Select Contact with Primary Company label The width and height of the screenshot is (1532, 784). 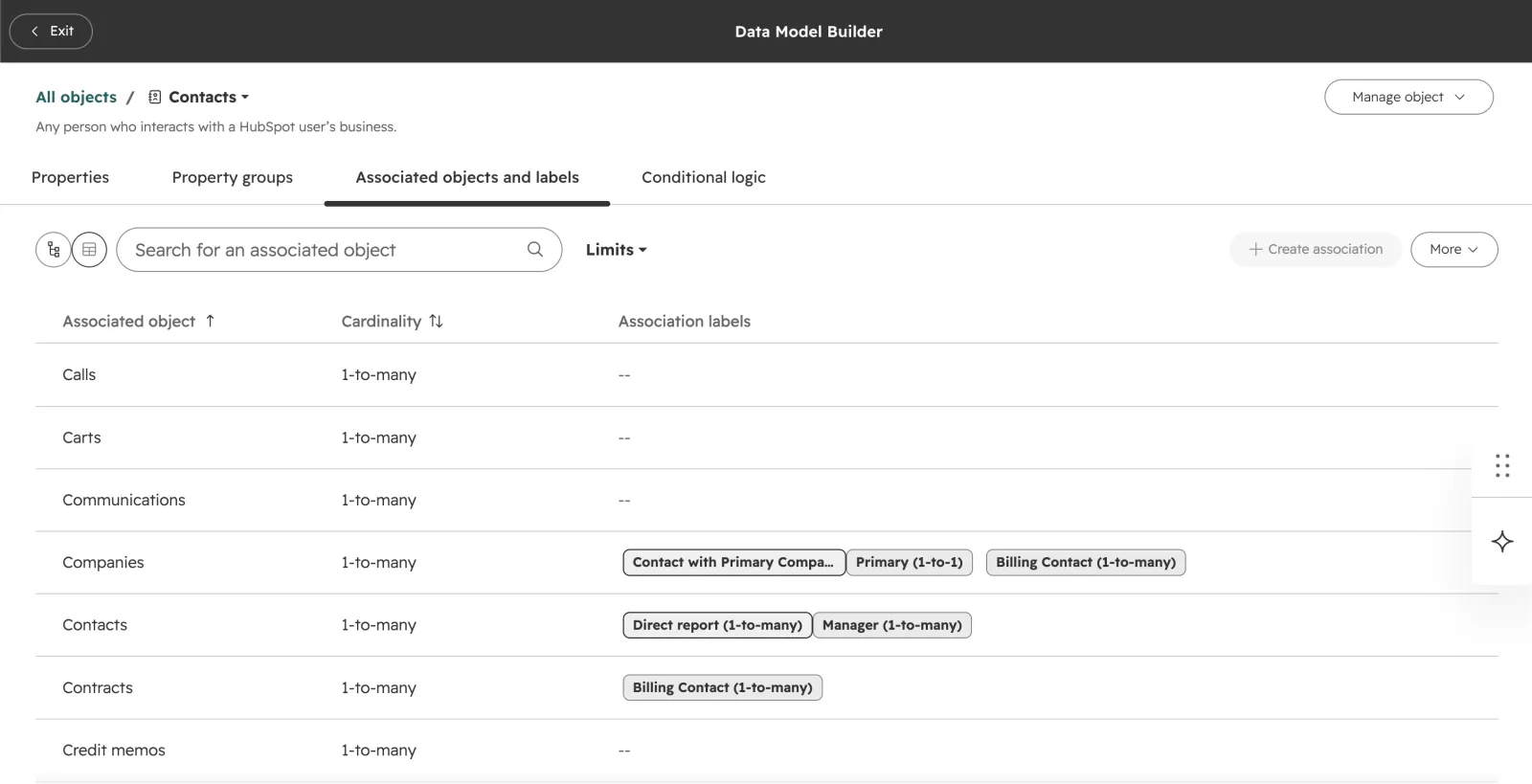[x=733, y=563]
